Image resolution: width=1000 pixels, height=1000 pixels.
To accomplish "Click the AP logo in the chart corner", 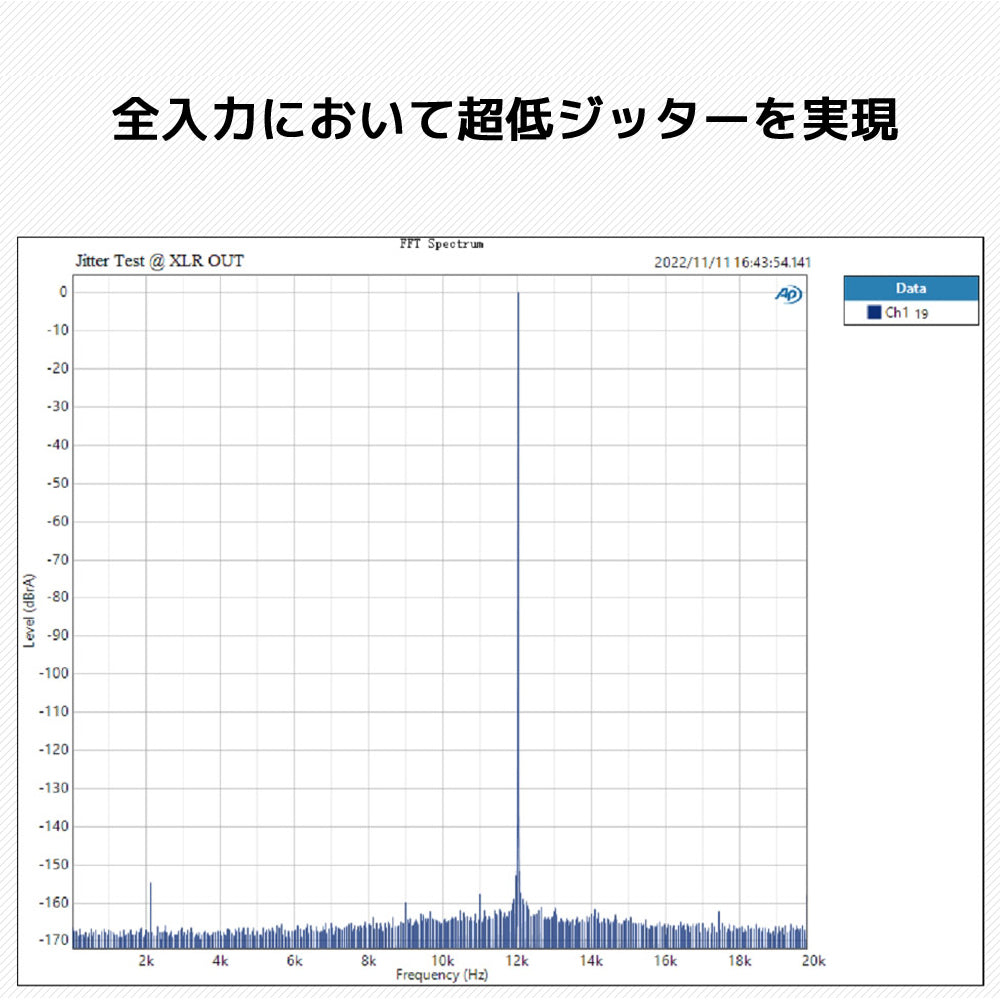I will [788, 294].
